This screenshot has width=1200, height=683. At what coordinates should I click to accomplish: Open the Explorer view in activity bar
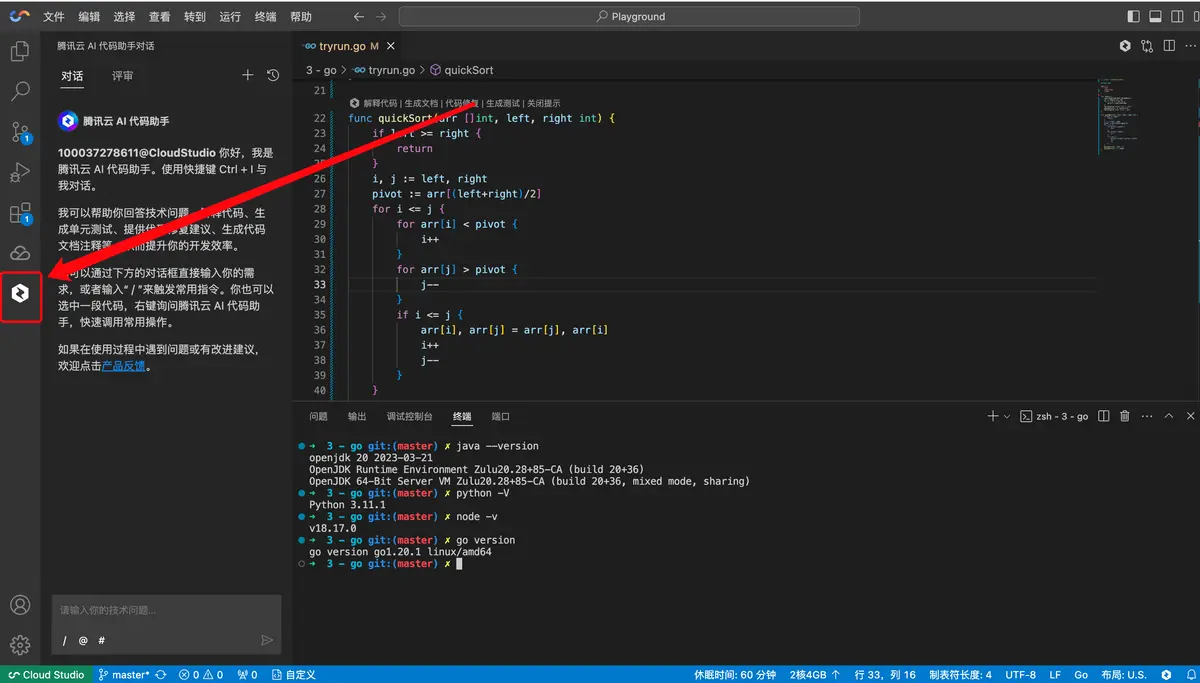click(x=20, y=52)
